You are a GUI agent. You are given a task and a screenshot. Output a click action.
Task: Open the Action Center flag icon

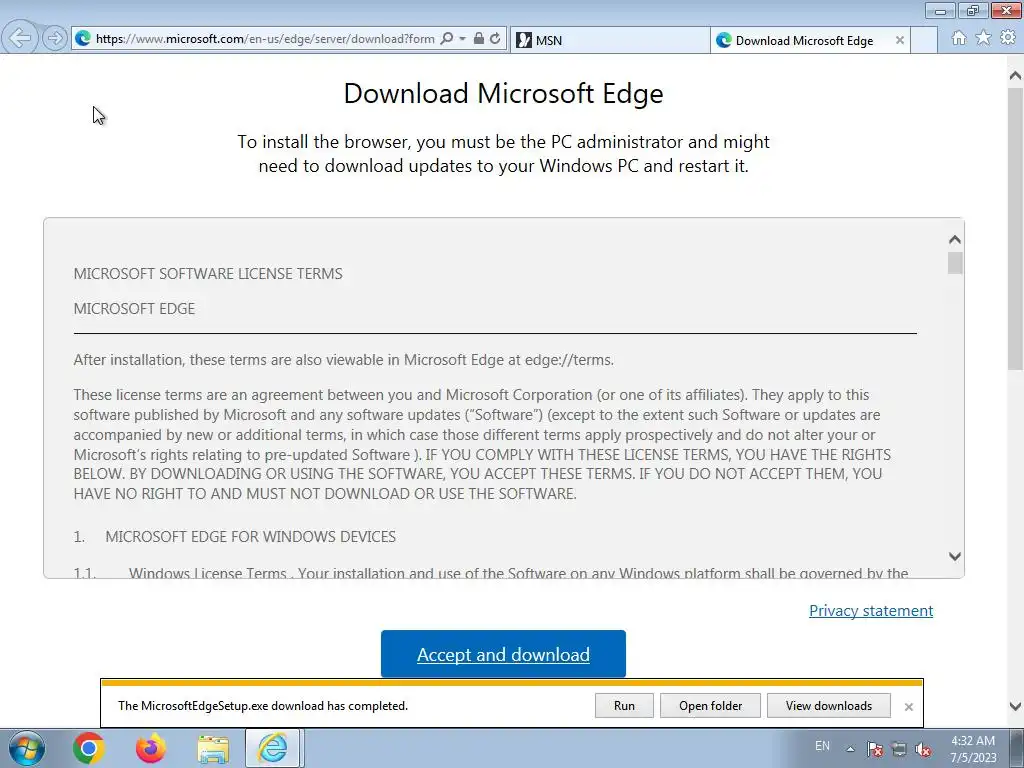(875, 749)
